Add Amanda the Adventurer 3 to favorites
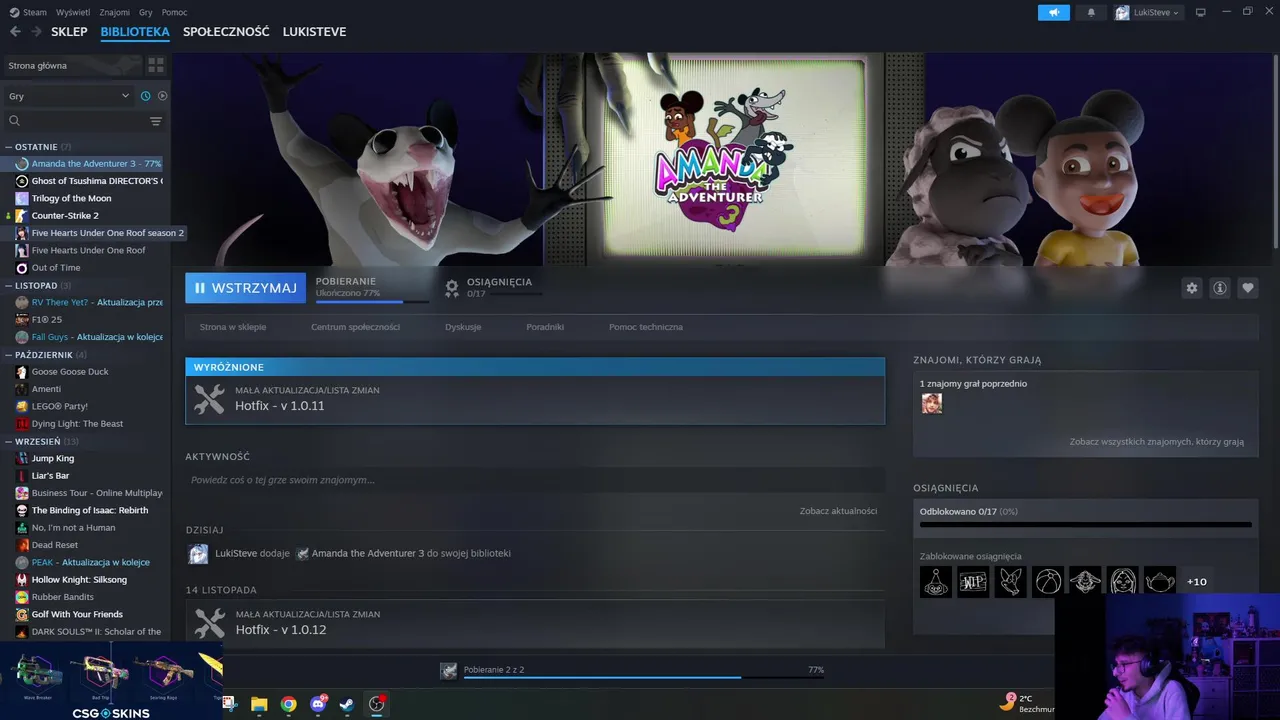 (1248, 288)
